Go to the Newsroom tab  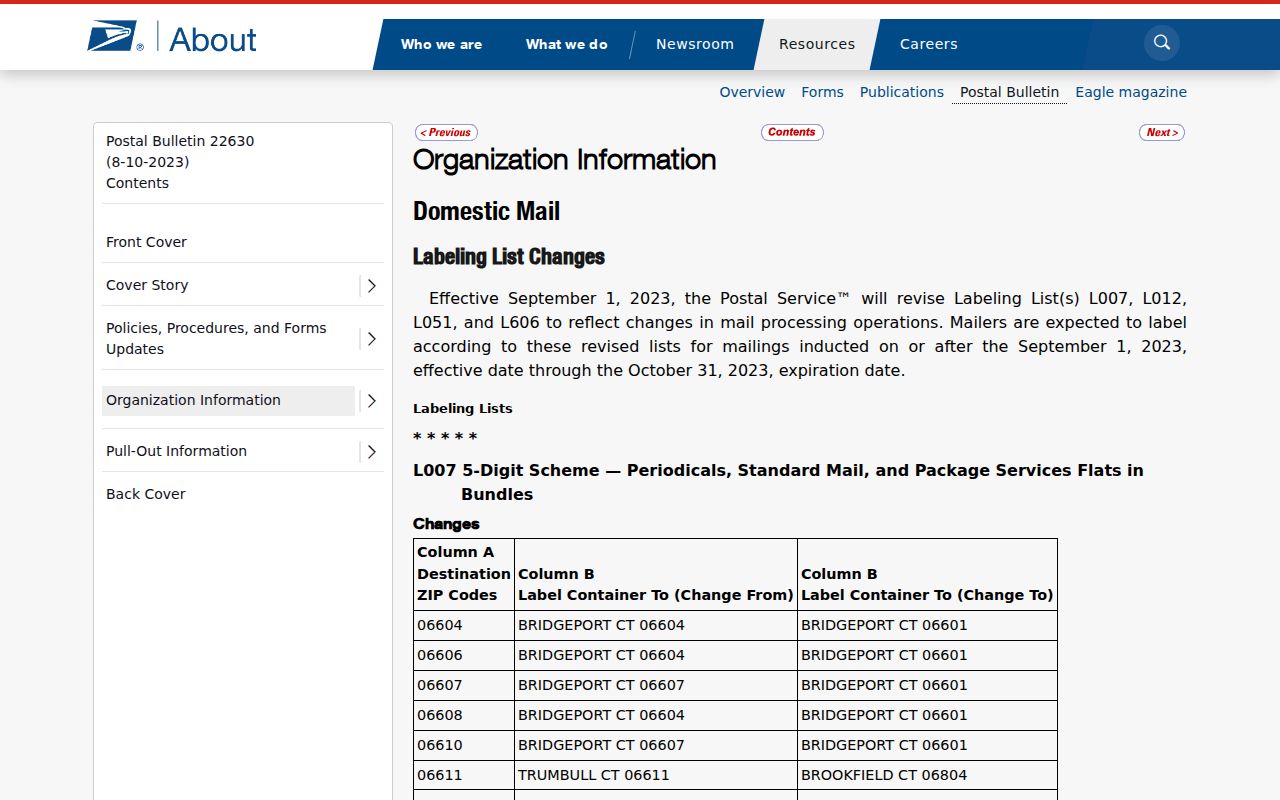694,44
